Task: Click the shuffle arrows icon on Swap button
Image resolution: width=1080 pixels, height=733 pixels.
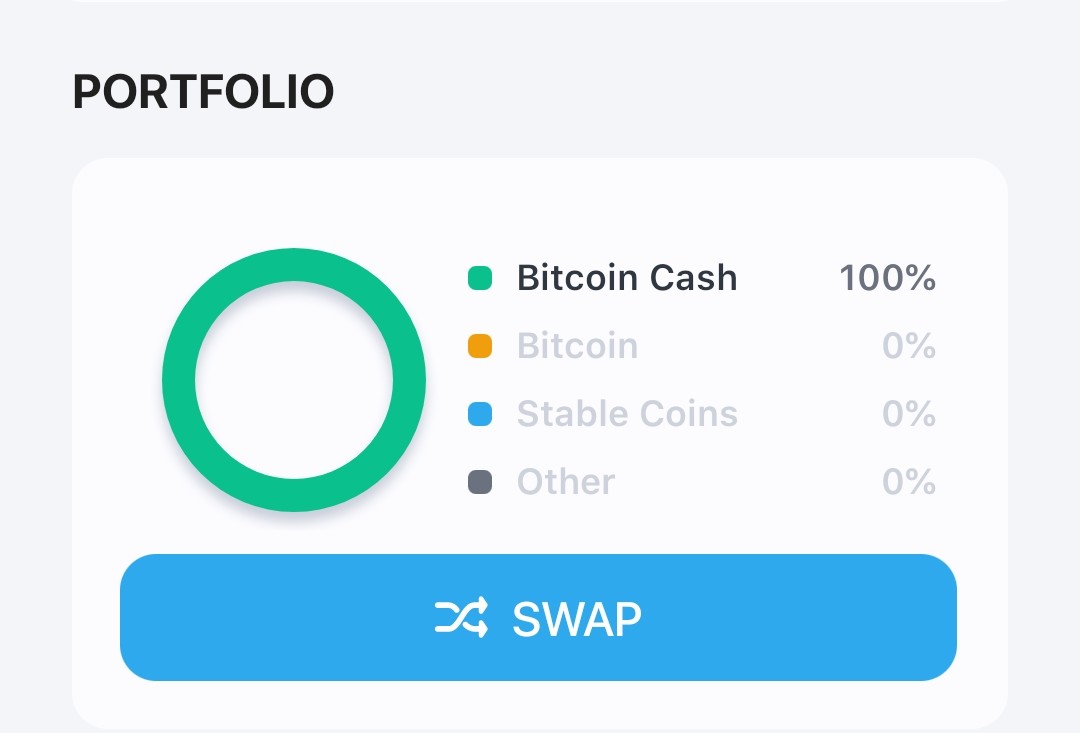Action: [x=461, y=617]
